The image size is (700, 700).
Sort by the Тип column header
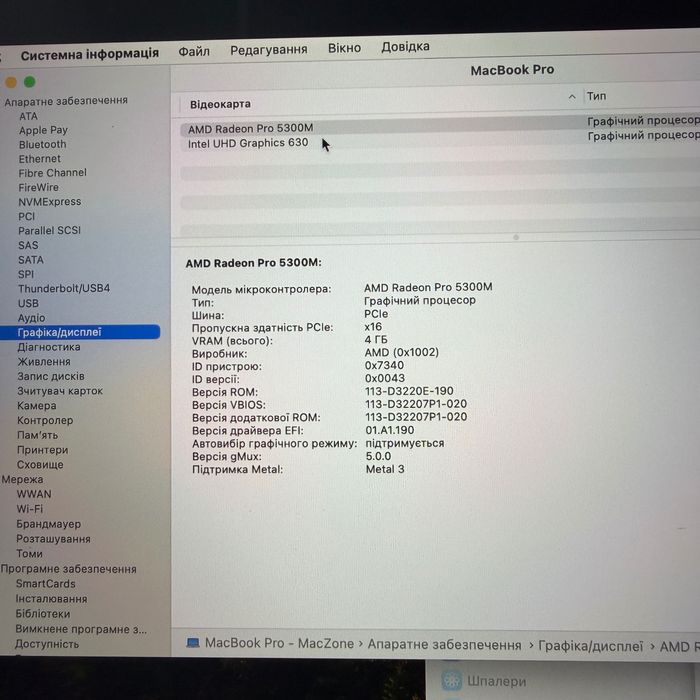tap(596, 96)
